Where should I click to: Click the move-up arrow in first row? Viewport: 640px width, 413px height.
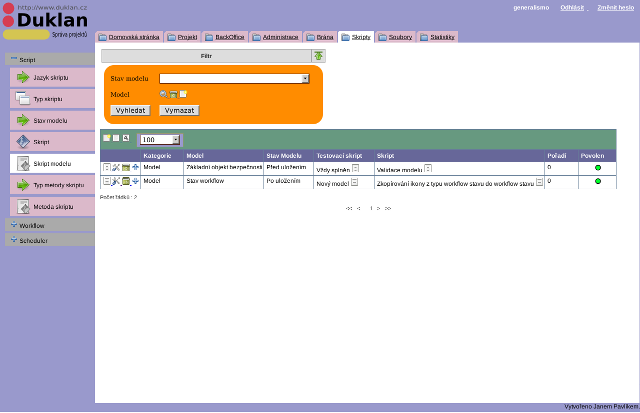(x=136, y=167)
